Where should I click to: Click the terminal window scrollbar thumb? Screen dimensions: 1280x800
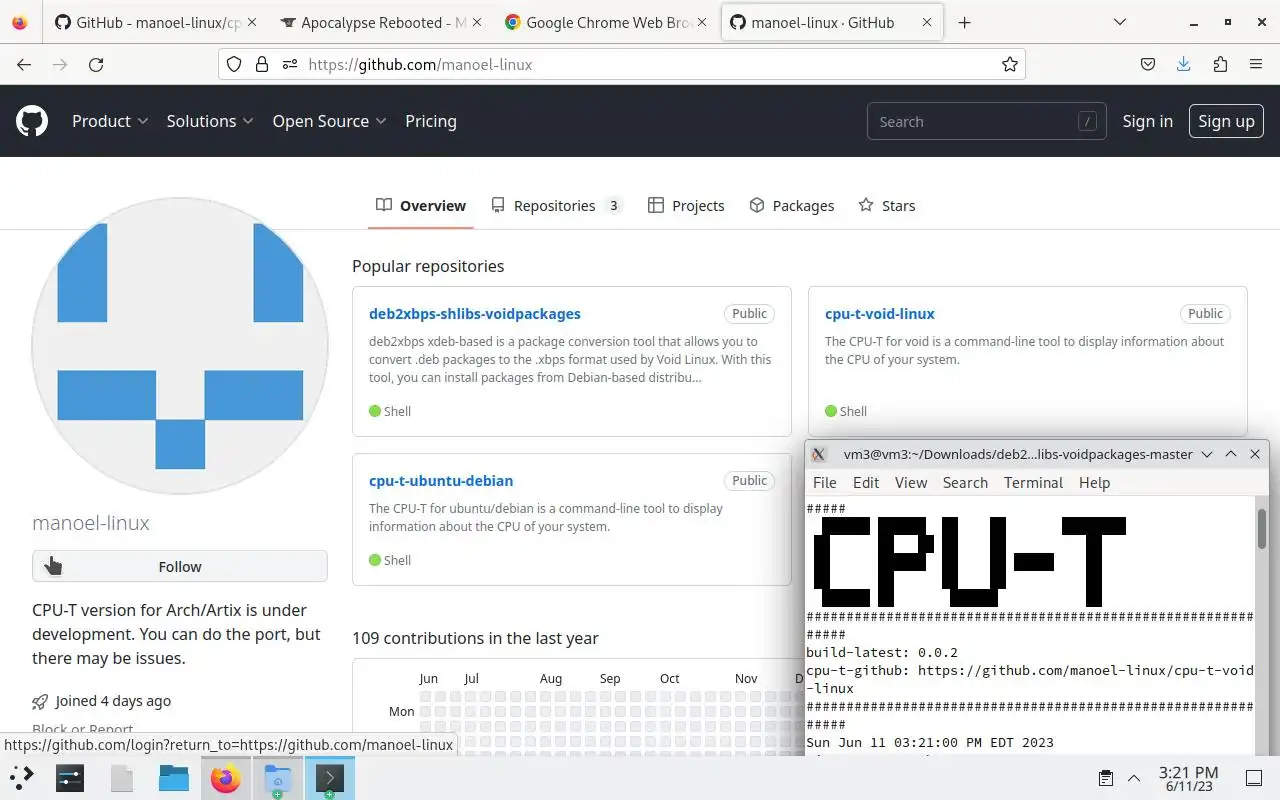click(1262, 528)
